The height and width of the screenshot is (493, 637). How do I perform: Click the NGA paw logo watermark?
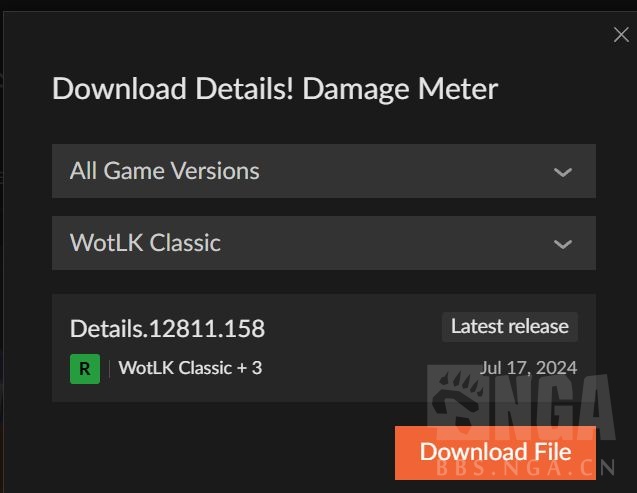[x=457, y=400]
